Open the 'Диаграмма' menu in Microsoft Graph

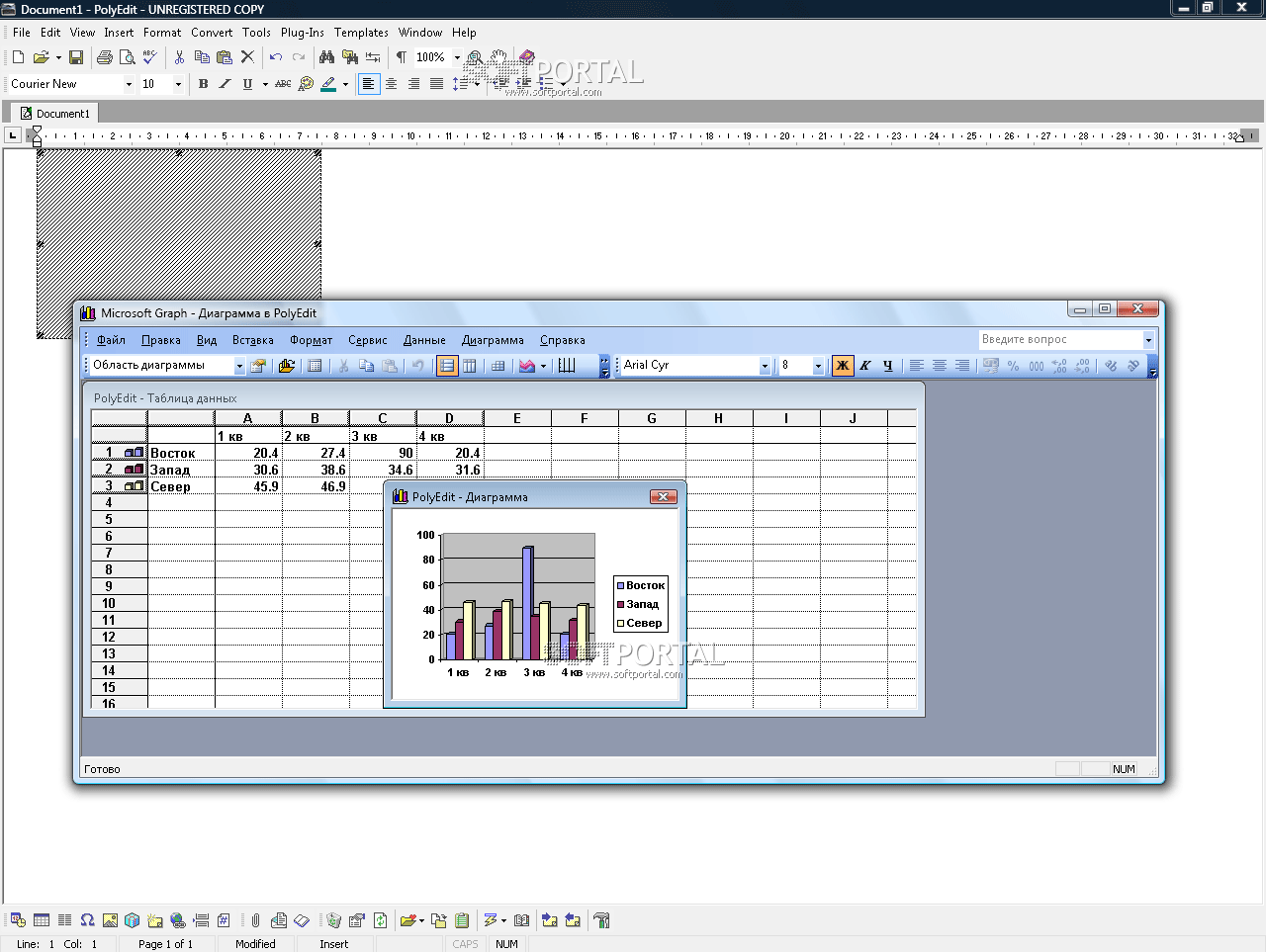[493, 340]
